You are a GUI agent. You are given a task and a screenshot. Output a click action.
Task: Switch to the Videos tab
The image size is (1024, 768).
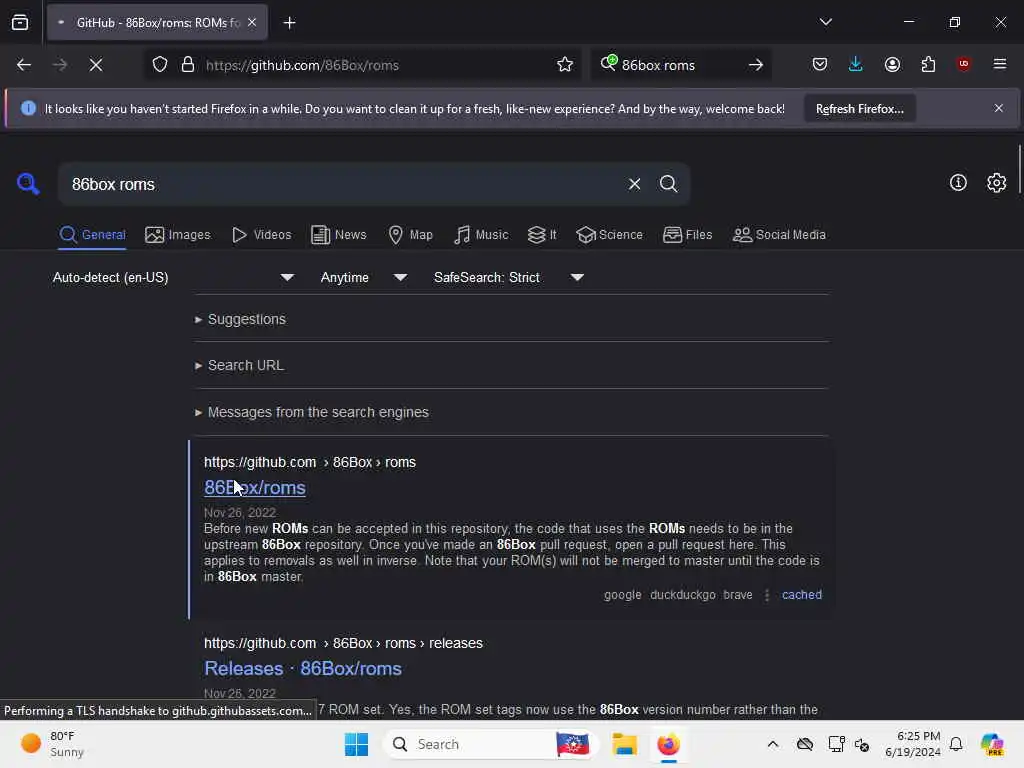click(x=262, y=235)
